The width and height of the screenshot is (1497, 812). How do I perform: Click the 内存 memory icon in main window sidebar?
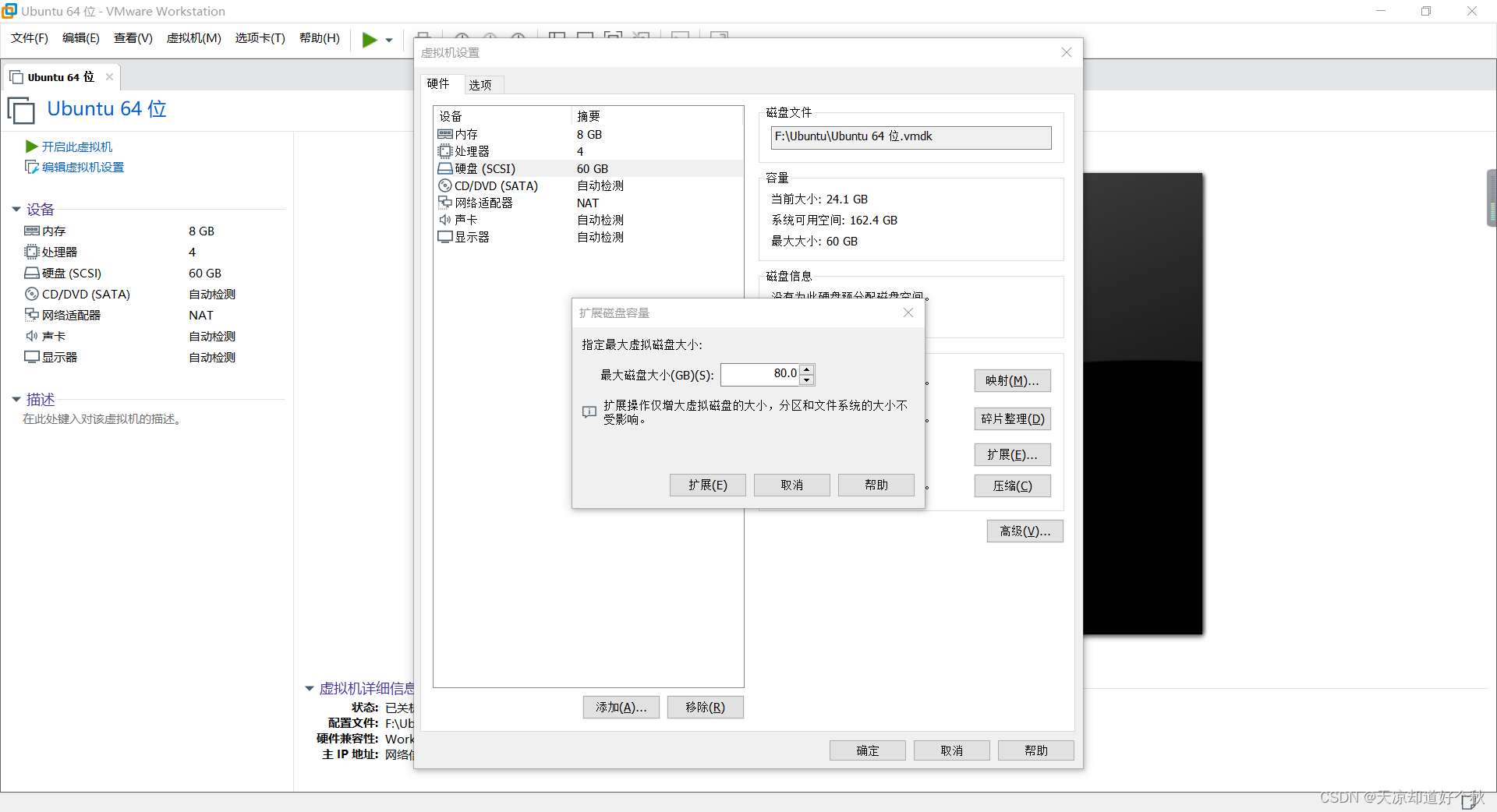click(x=32, y=231)
